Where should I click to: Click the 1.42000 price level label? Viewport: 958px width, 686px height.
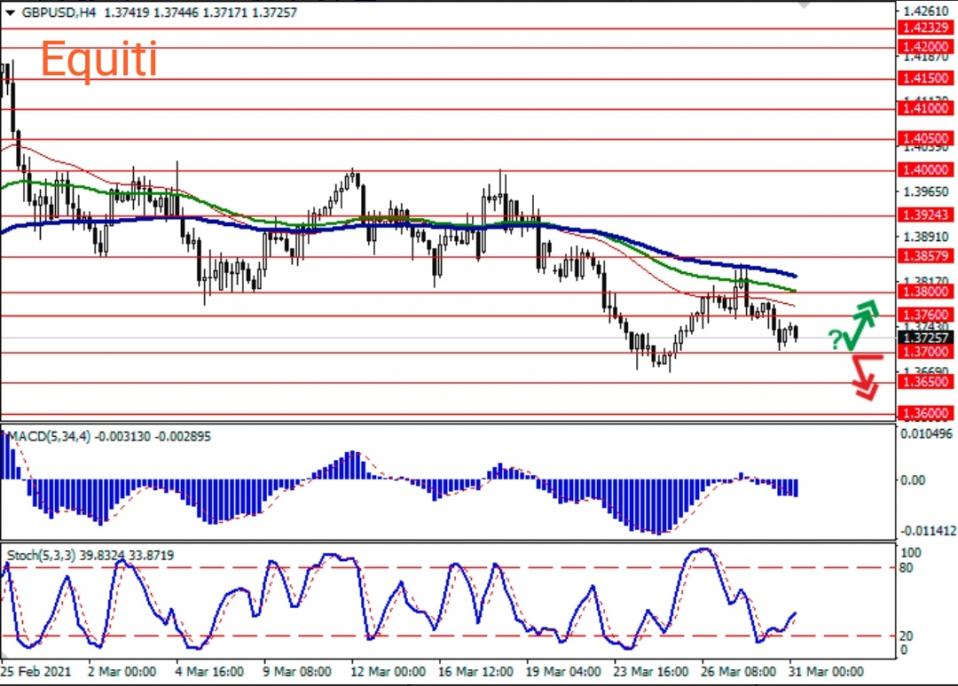coord(926,47)
